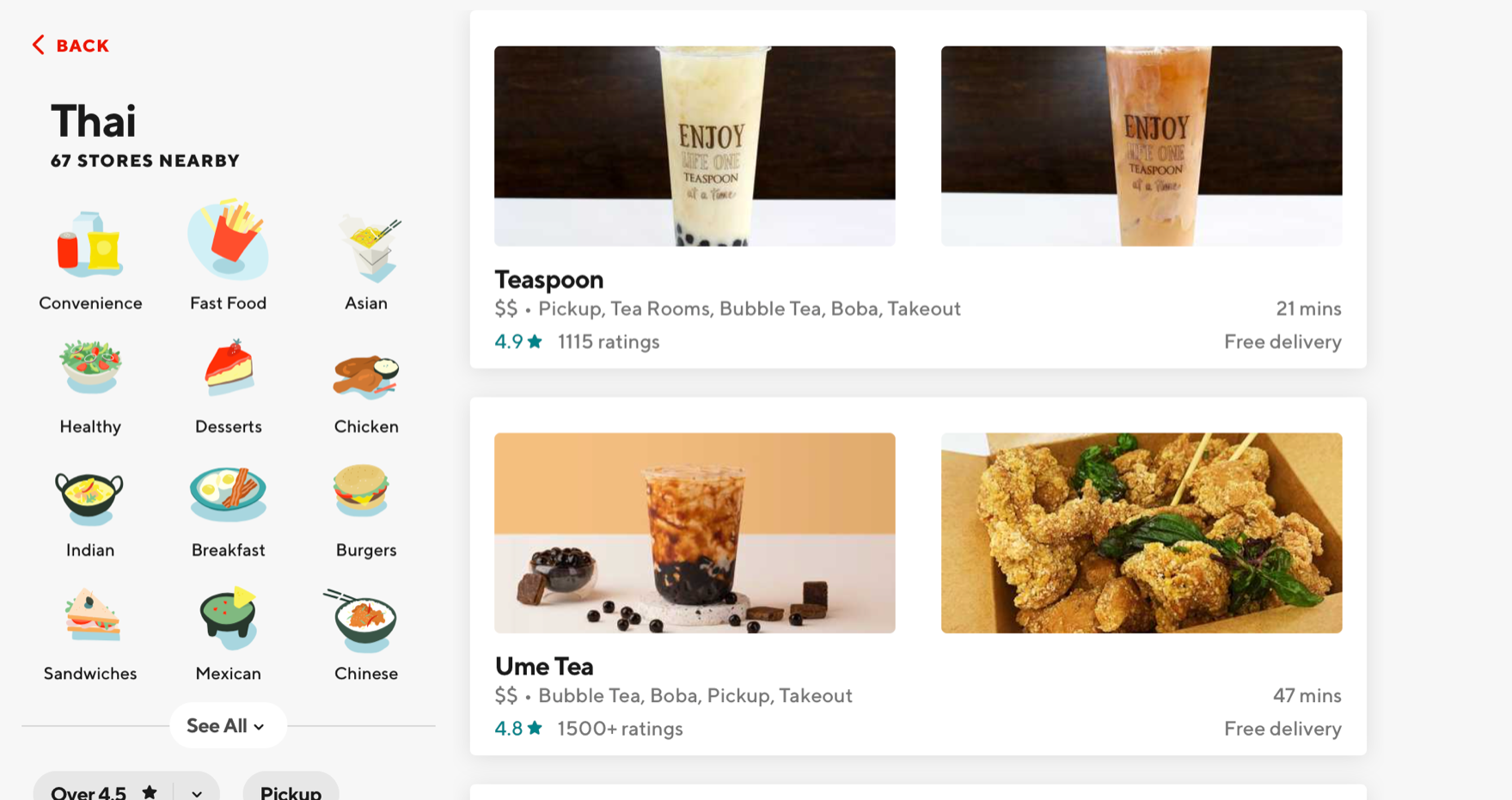Open the Chinese cuisine icon
Viewport: 1512px width, 800px height.
coord(362,620)
